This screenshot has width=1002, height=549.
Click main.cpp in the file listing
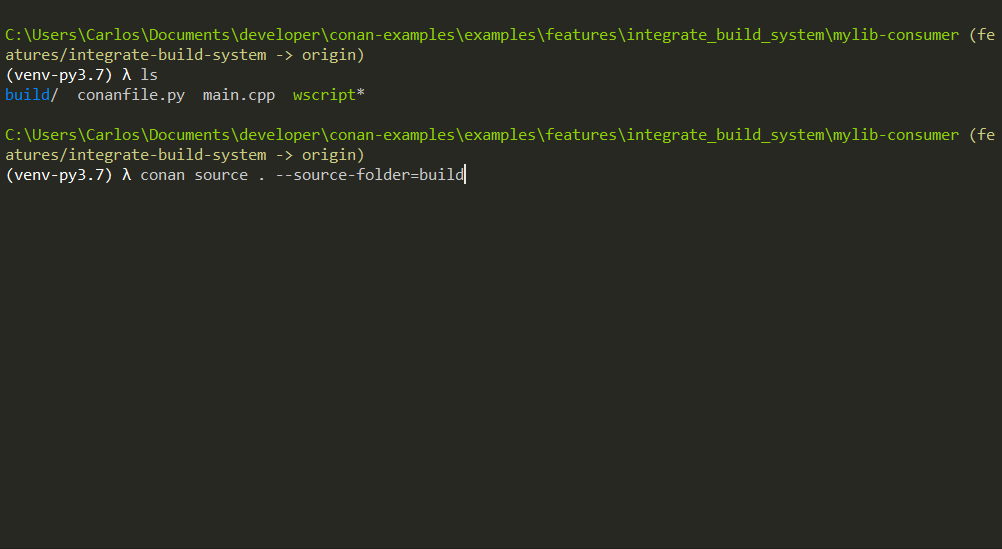point(239,95)
